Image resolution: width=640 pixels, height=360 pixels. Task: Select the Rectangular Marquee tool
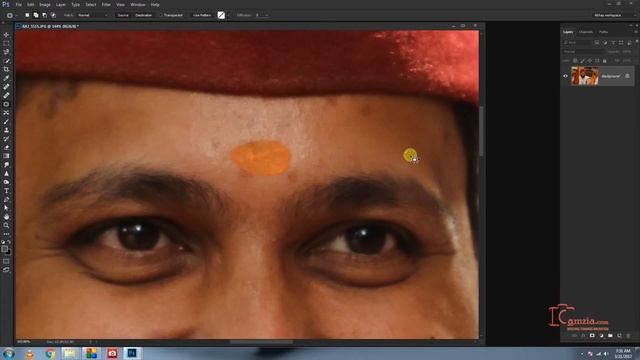6,43
